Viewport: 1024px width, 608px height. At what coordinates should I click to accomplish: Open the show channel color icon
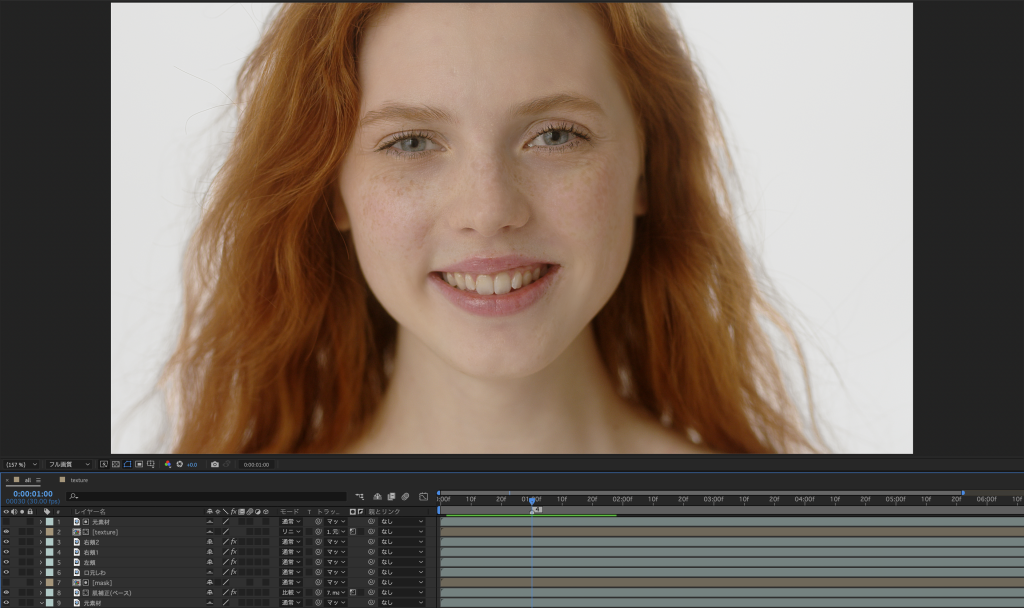click(x=168, y=464)
